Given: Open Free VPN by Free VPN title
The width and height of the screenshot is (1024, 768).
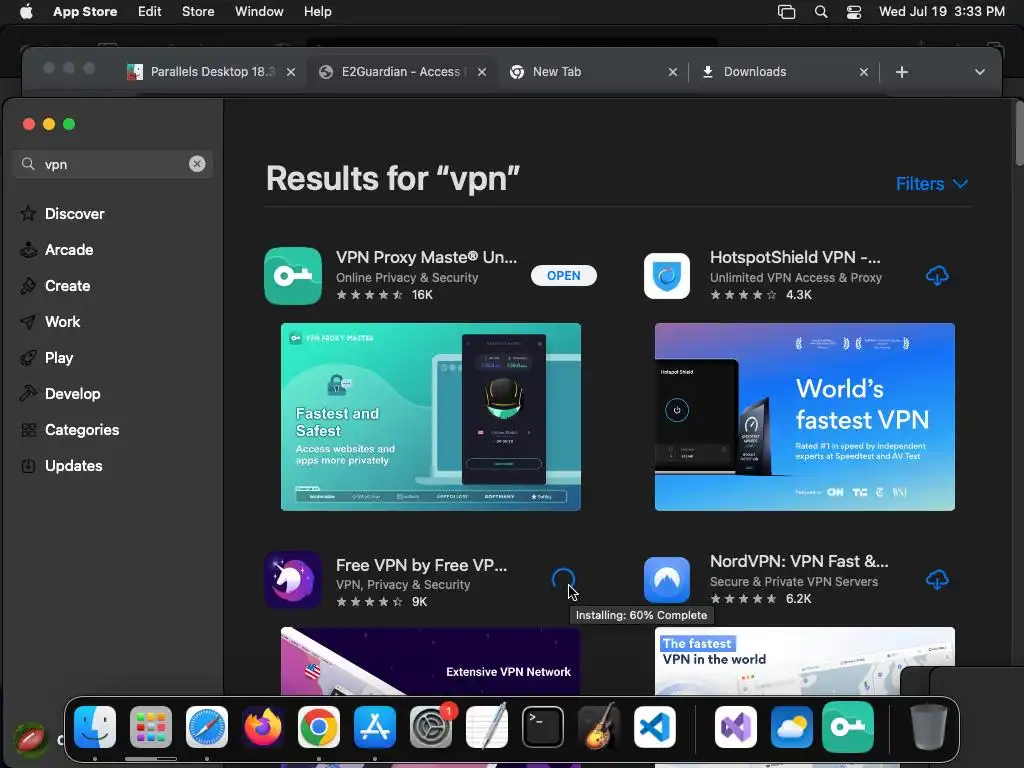Looking at the screenshot, I should 421,565.
